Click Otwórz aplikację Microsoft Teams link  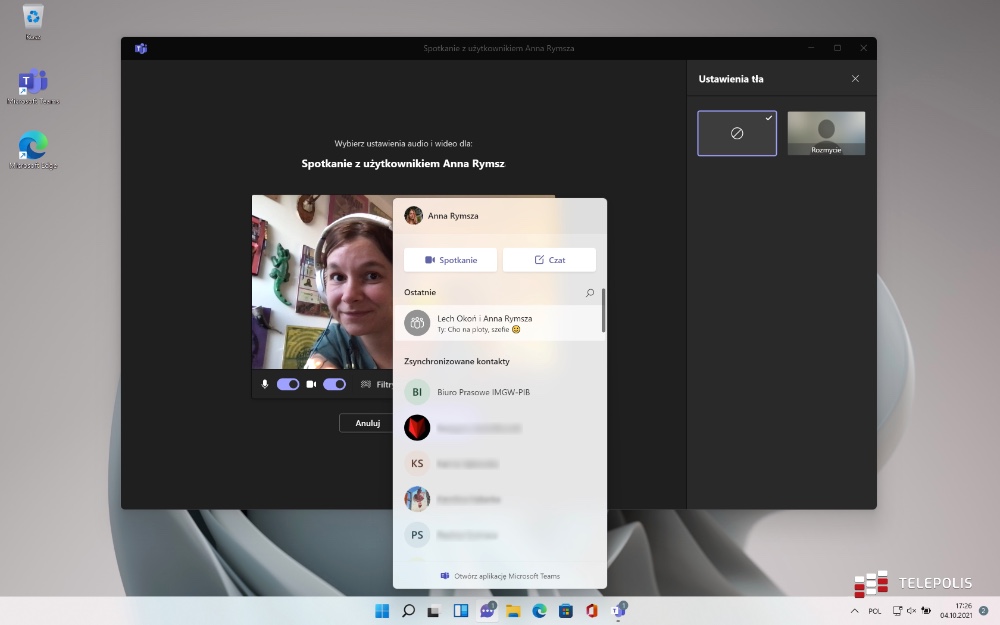(x=500, y=576)
